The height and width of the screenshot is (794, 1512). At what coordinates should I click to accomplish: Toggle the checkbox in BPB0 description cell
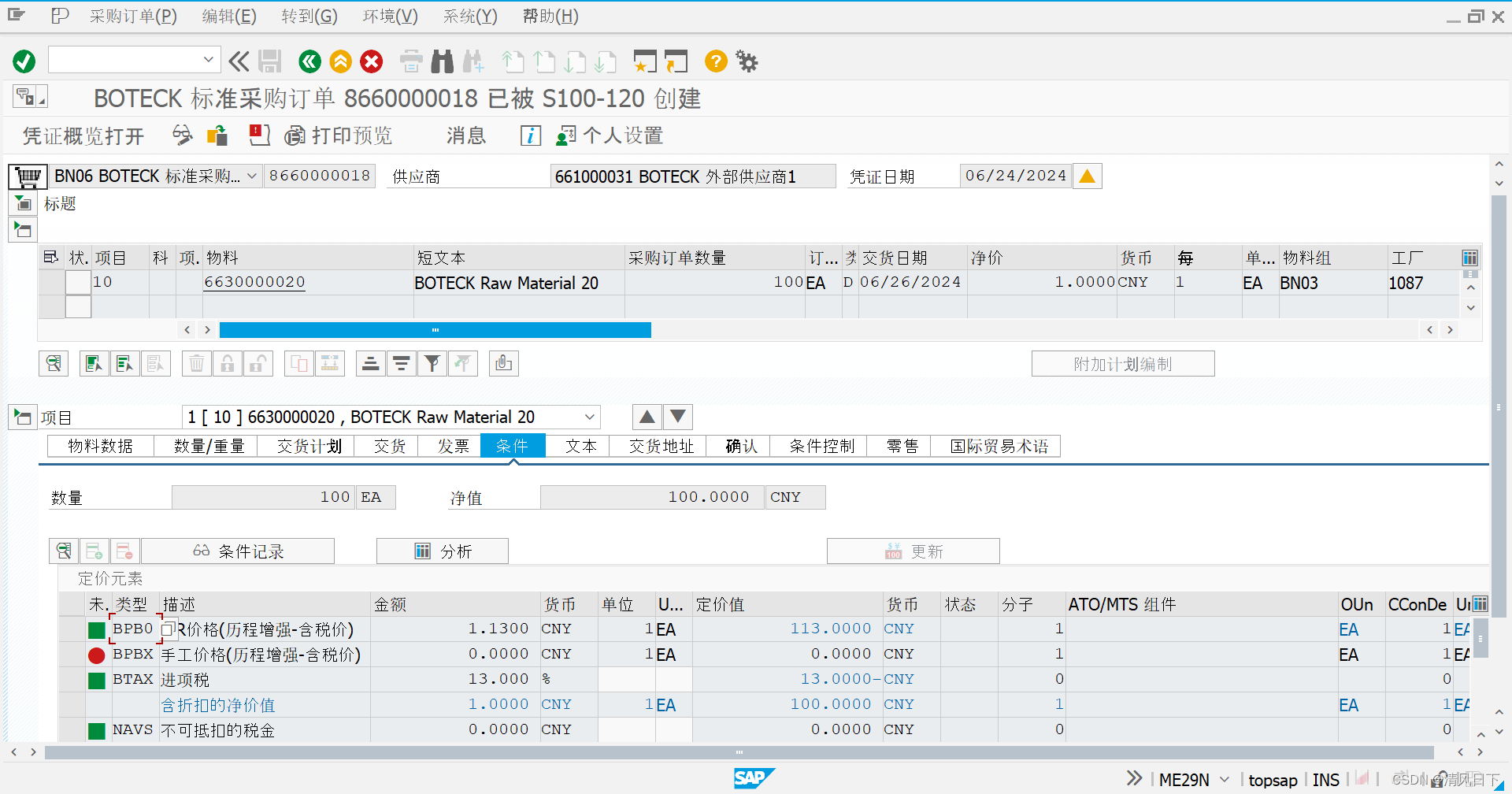click(168, 629)
